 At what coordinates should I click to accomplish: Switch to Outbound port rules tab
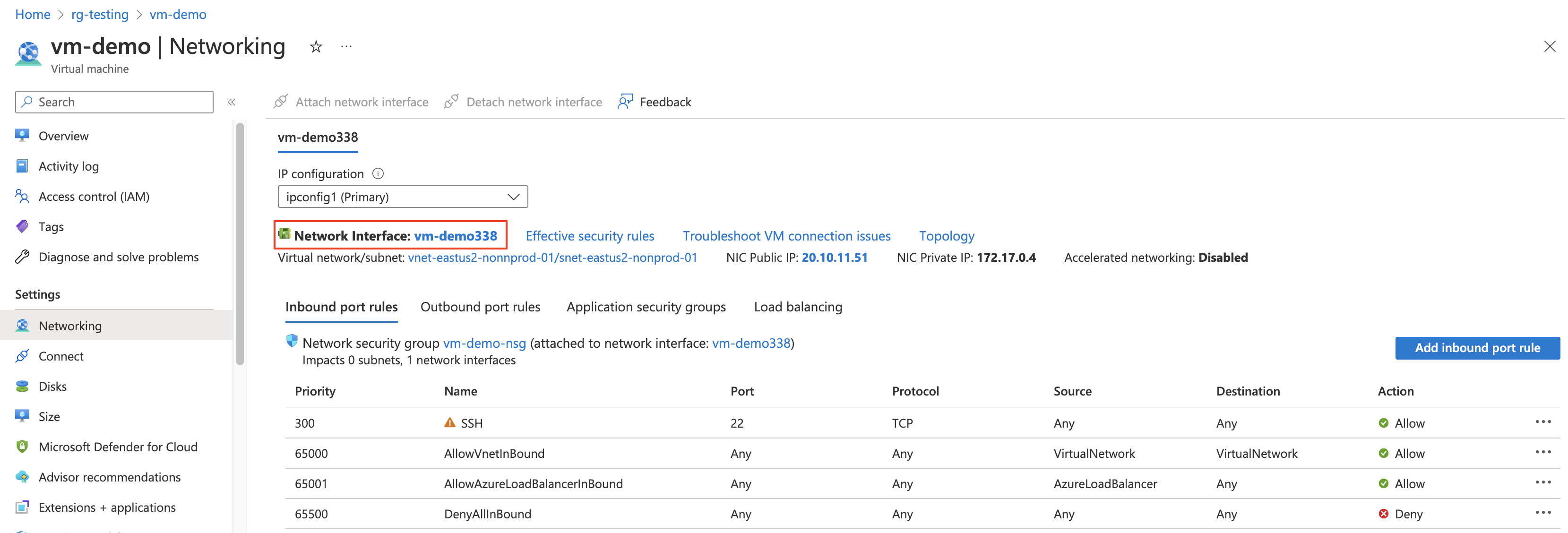pyautogui.click(x=480, y=307)
